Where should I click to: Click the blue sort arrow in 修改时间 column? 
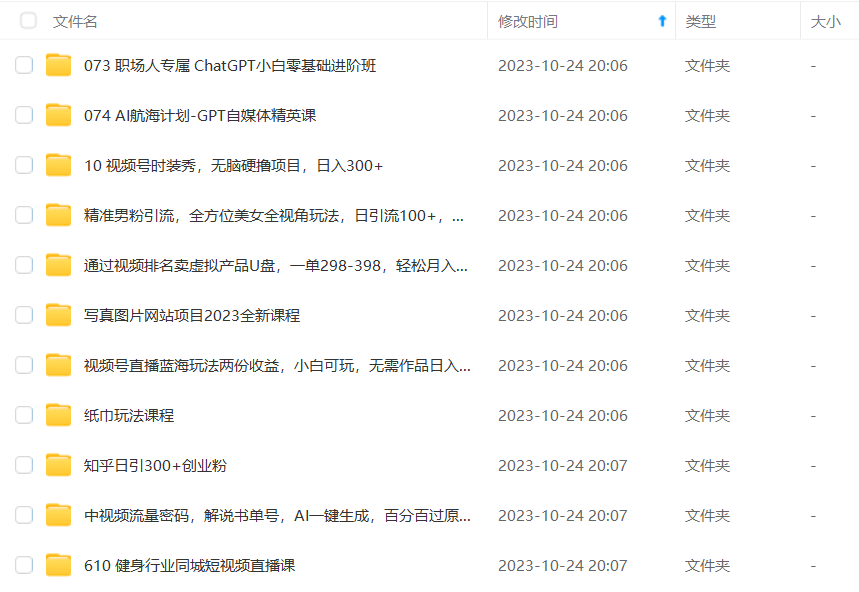662,21
